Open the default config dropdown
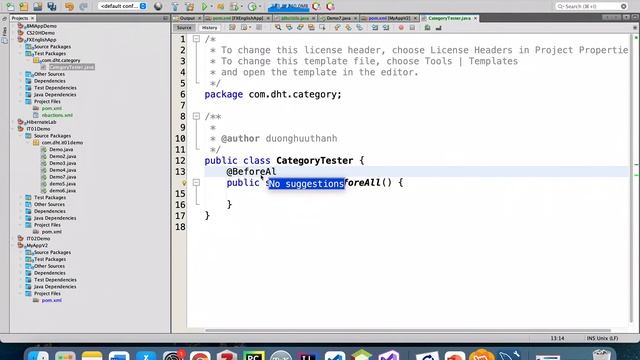 pyautogui.click(x=122, y=6)
